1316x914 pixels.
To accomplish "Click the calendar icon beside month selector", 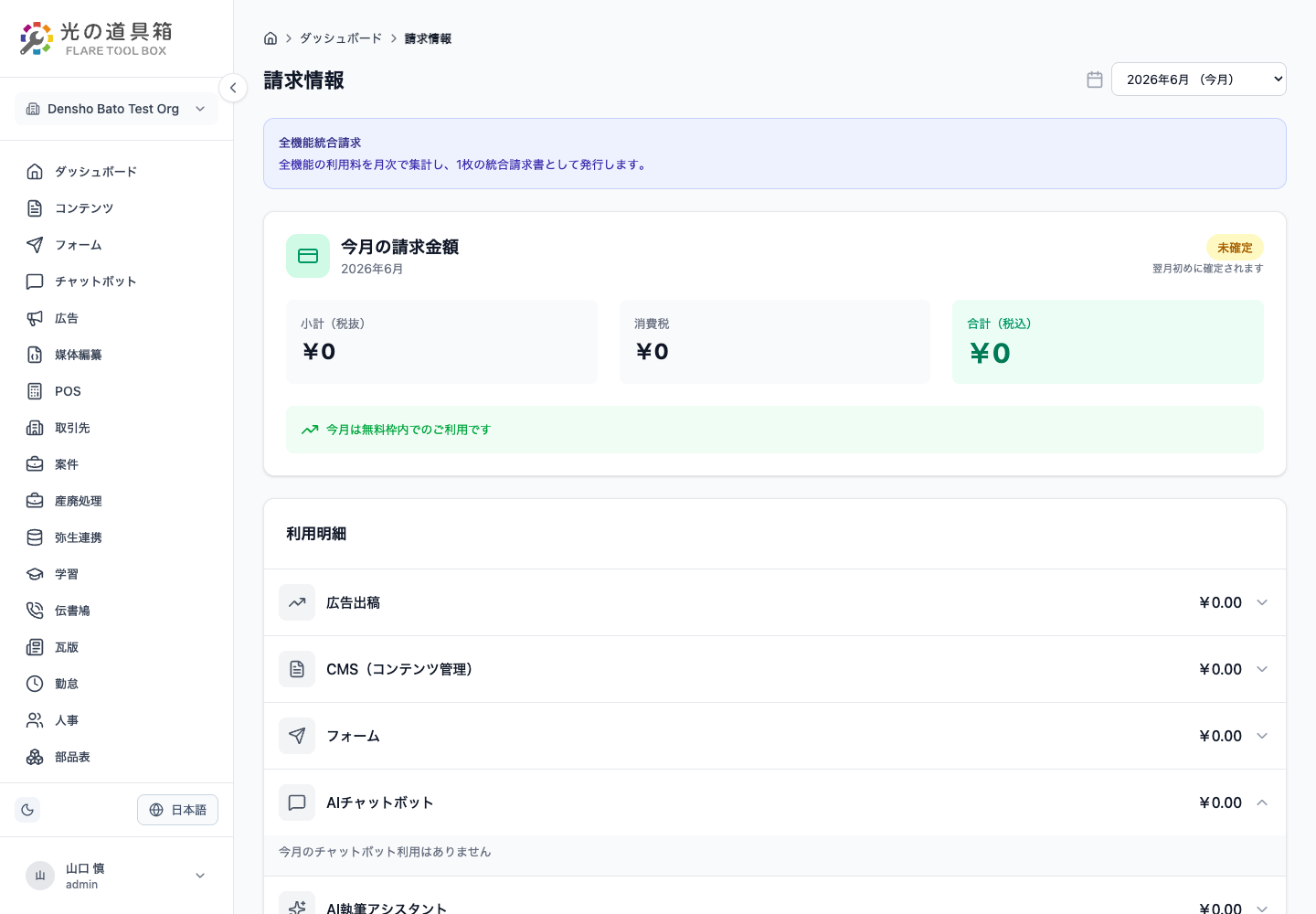I will (x=1095, y=80).
